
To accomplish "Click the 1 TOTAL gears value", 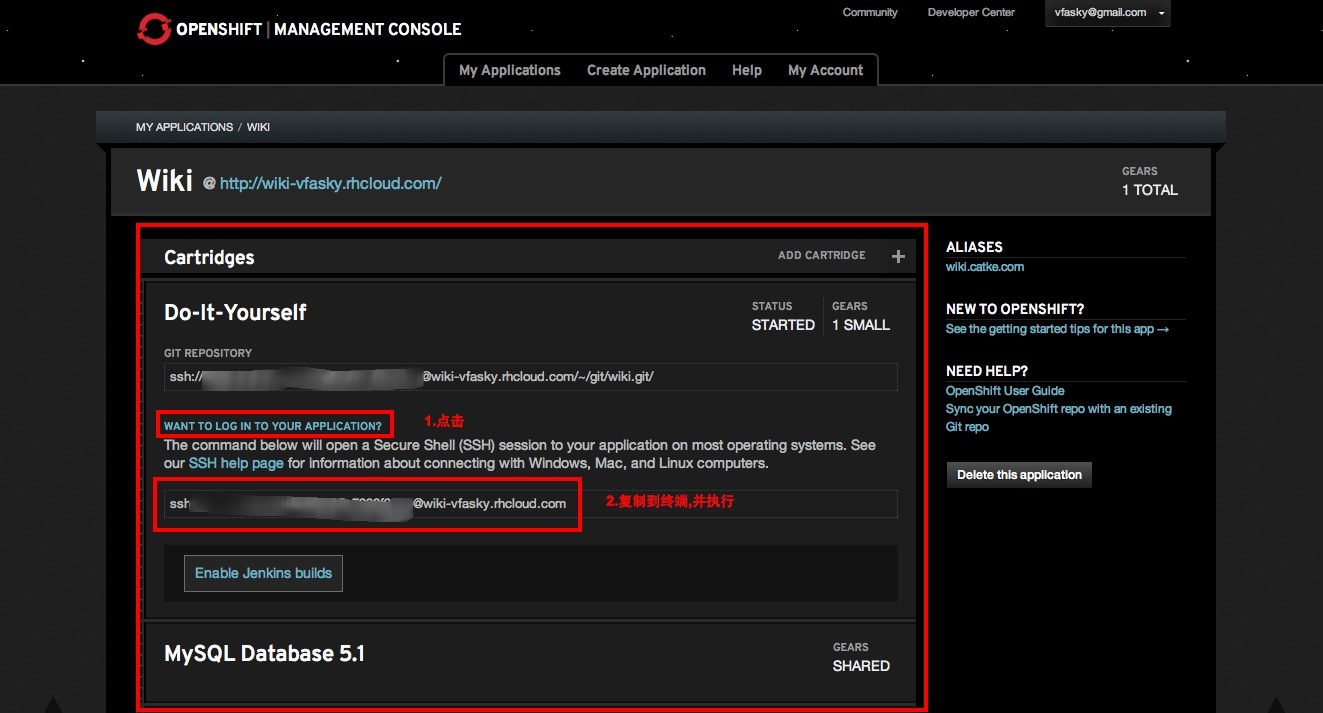I will 1150,190.
